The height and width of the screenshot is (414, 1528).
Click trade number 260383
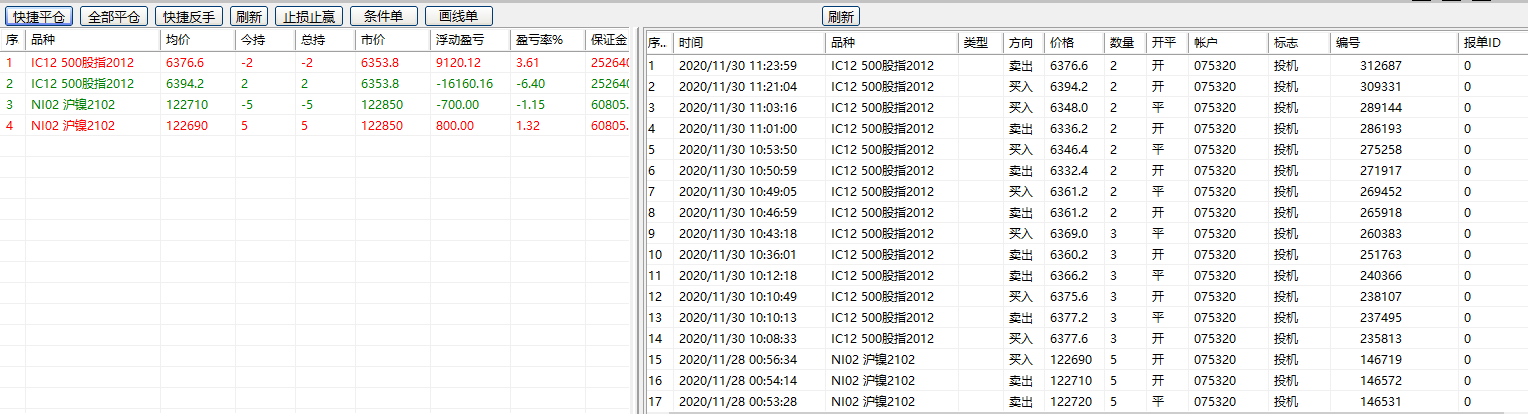(1381, 233)
